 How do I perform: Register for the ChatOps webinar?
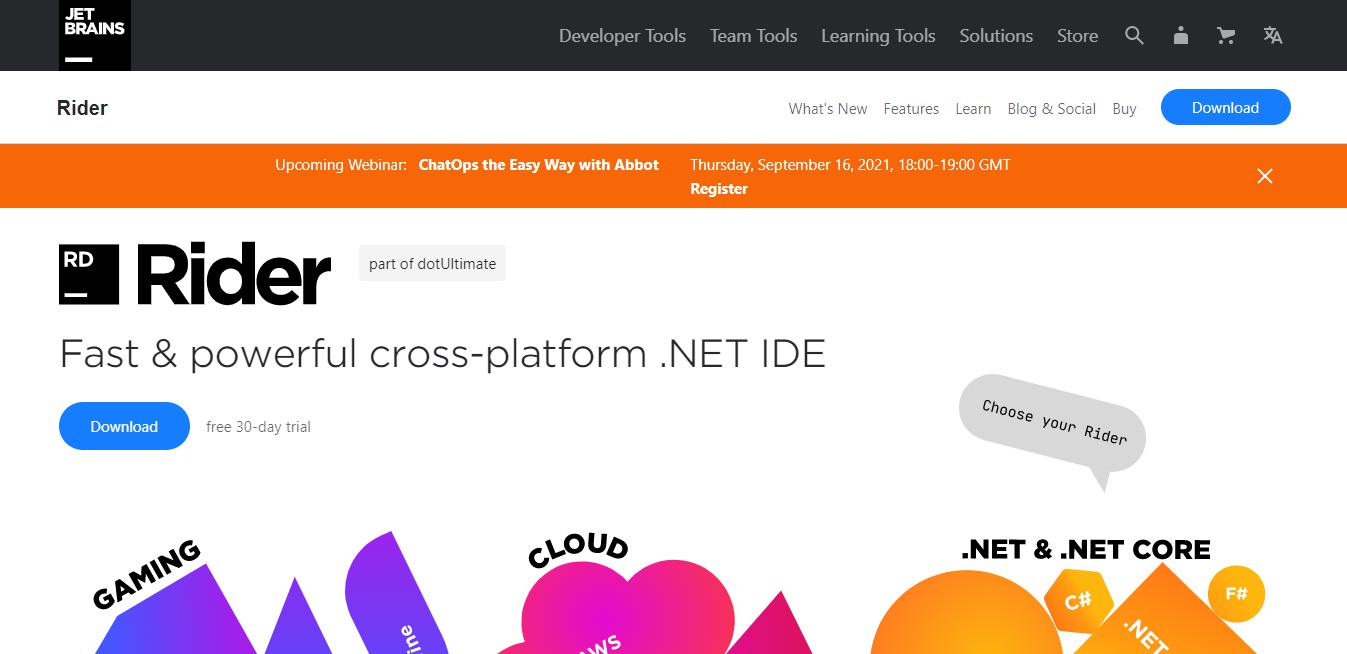coord(719,188)
